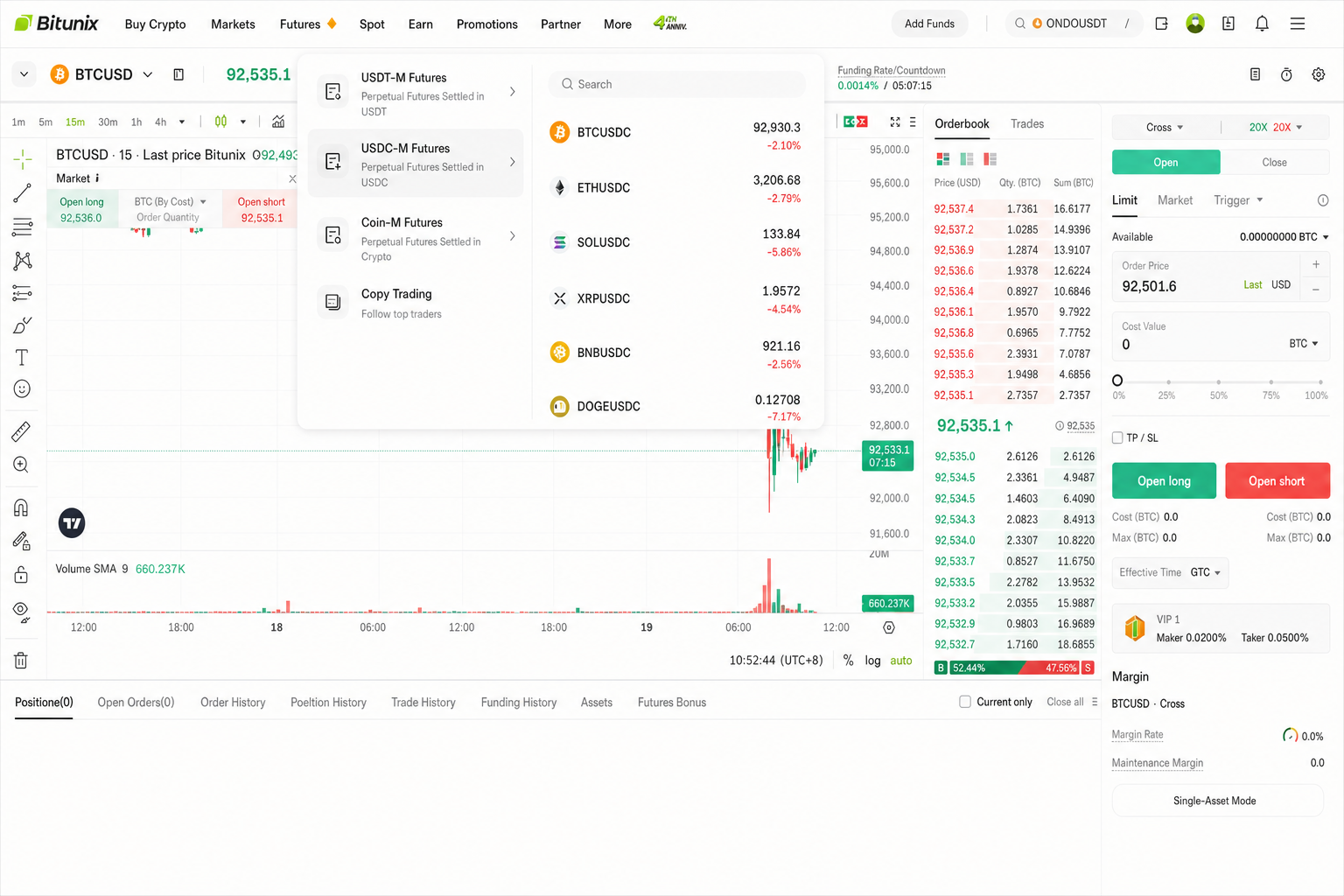1344x896 pixels.
Task: Switch order panel to Open
Action: click(x=1165, y=162)
